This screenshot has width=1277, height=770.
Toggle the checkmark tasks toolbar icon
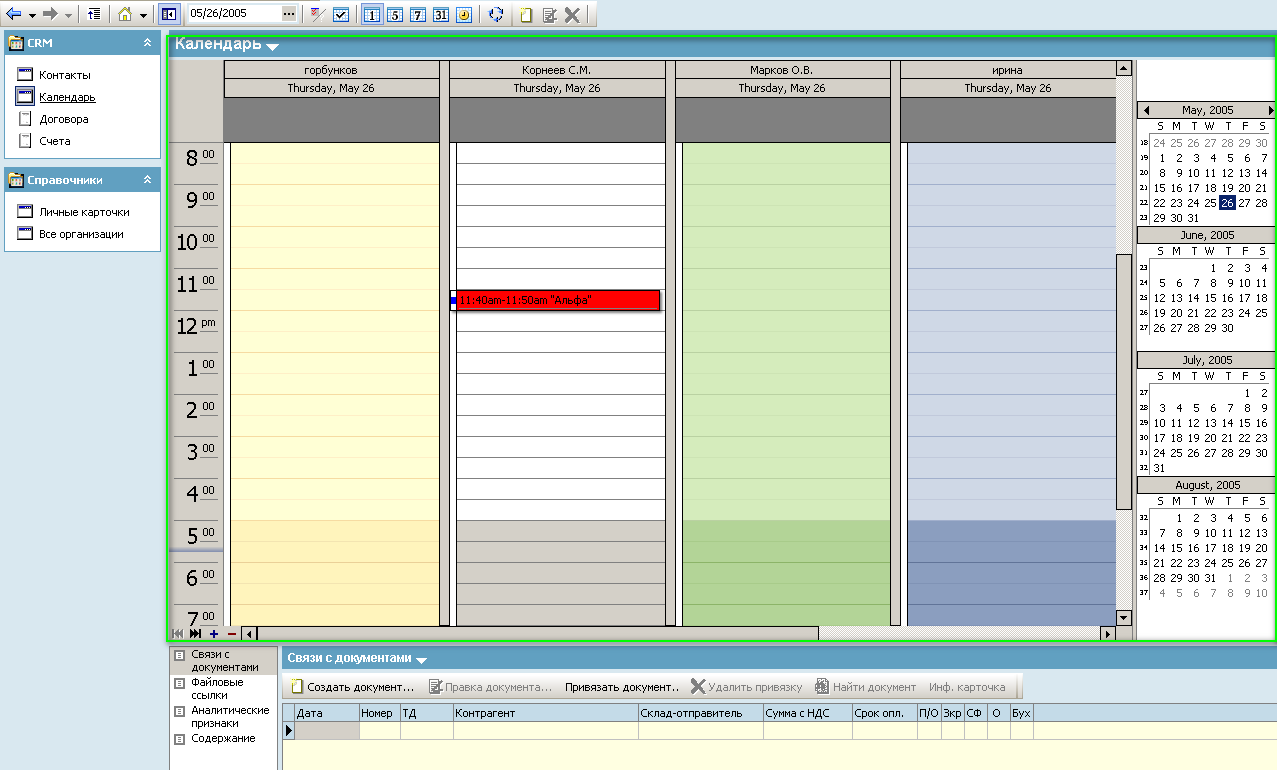click(341, 14)
